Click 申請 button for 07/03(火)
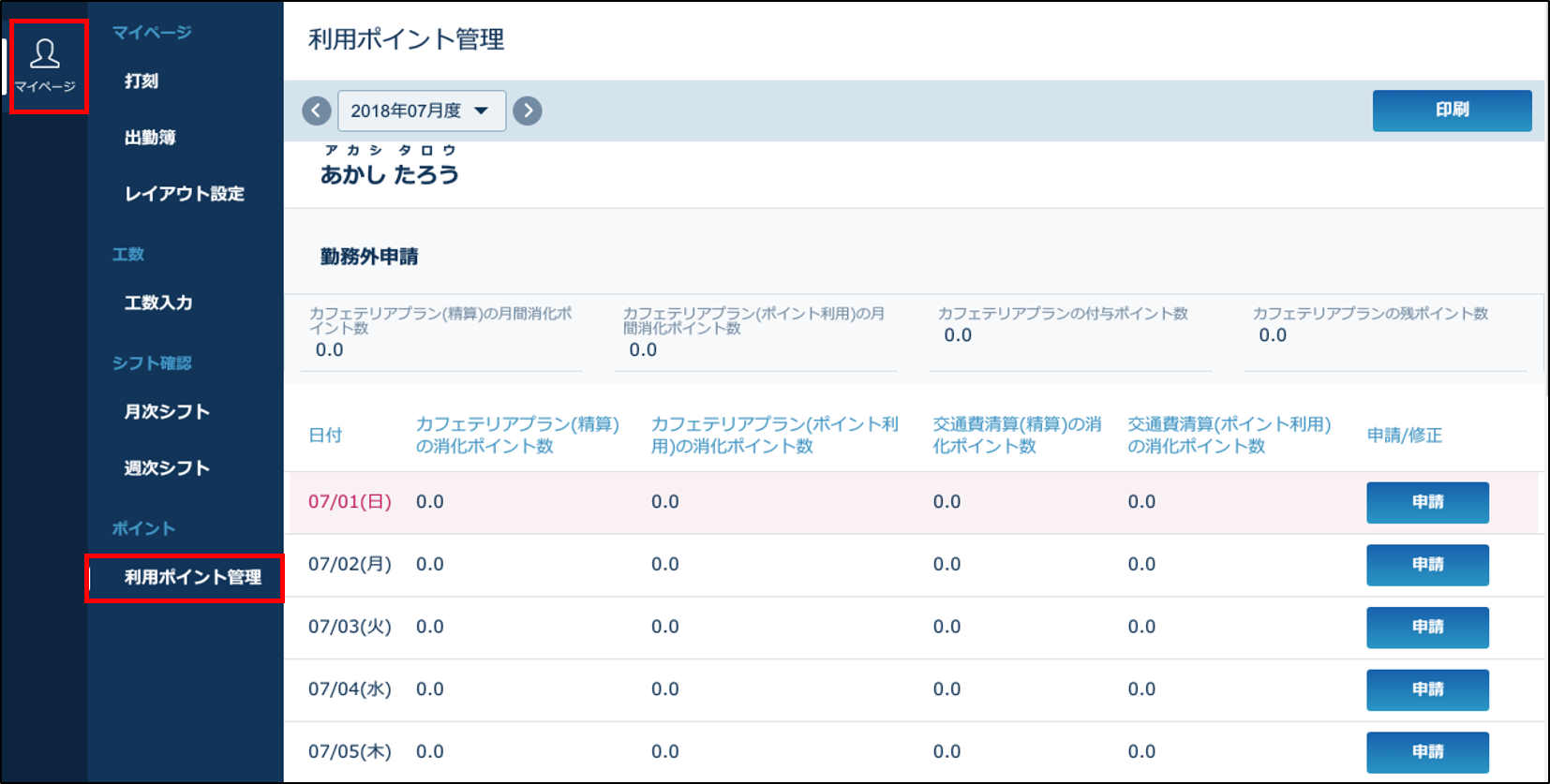Screen dimensions: 1550x784 [x=1427, y=628]
